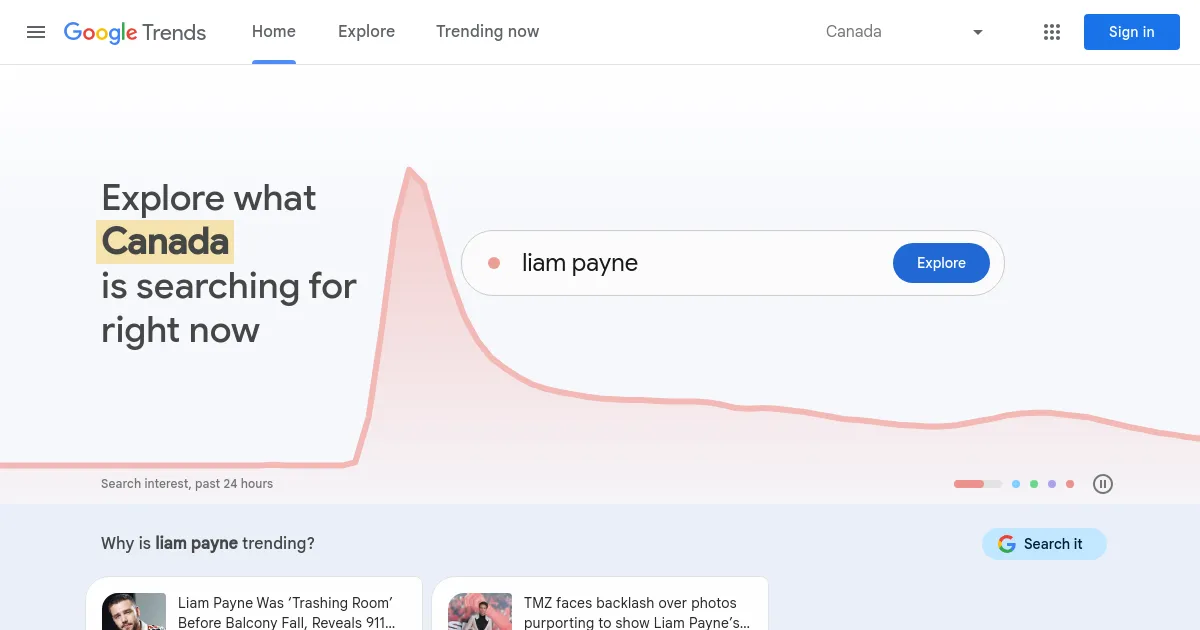Select the Home menu item
1200x630 pixels.
coord(273,31)
